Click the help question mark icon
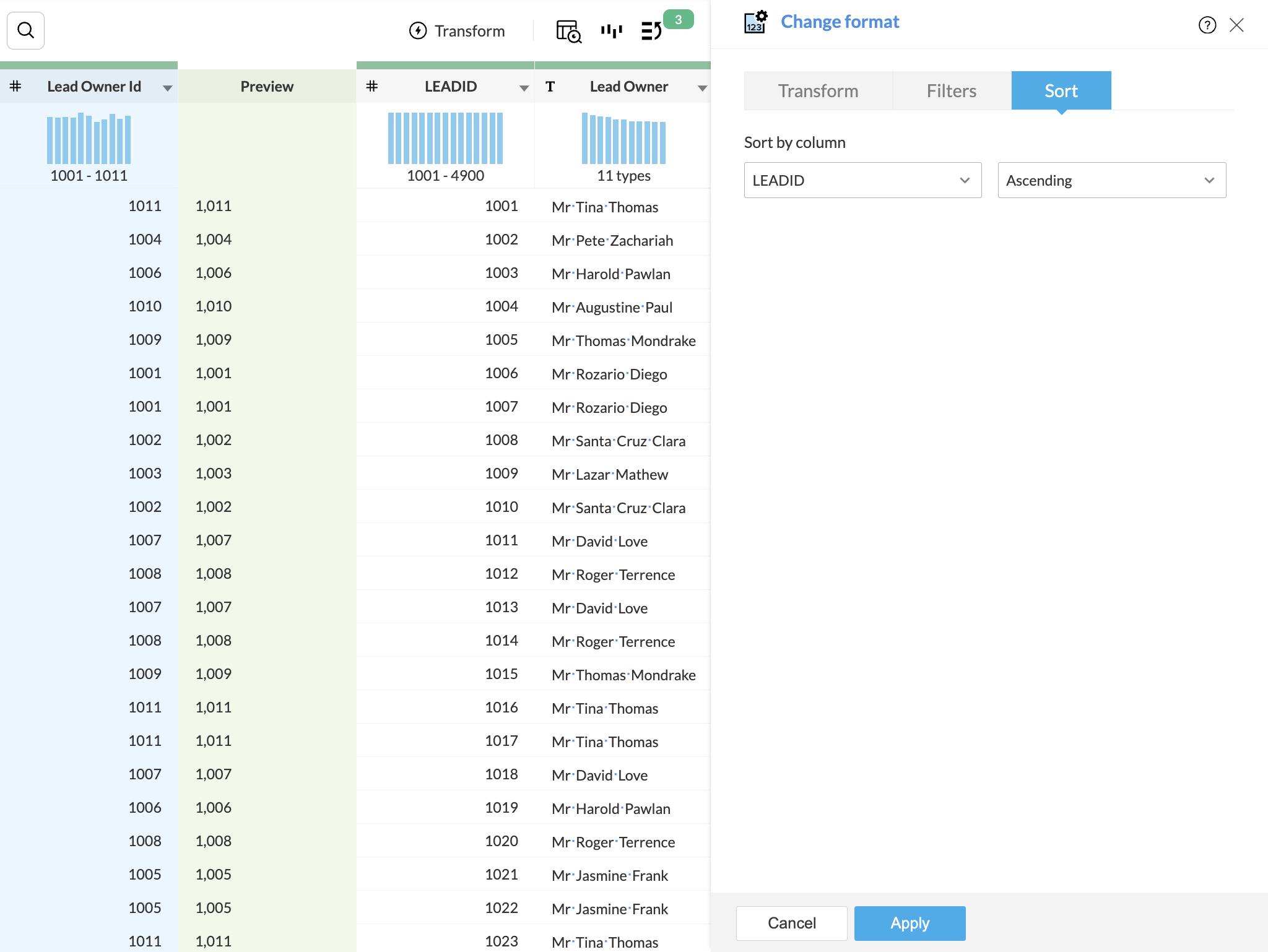Screen dimensions: 1268x952 coord(1207,25)
